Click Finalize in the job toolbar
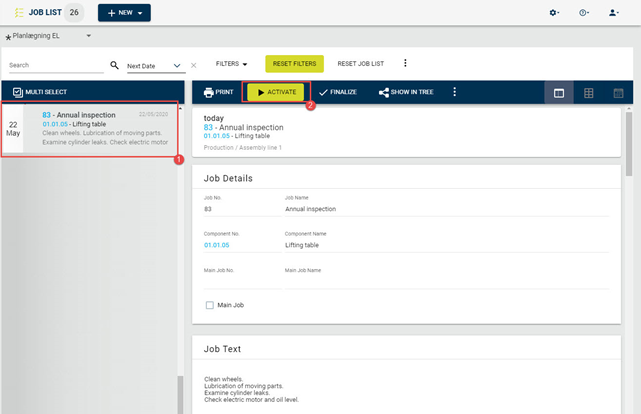This screenshot has height=414, width=641. coord(338,92)
